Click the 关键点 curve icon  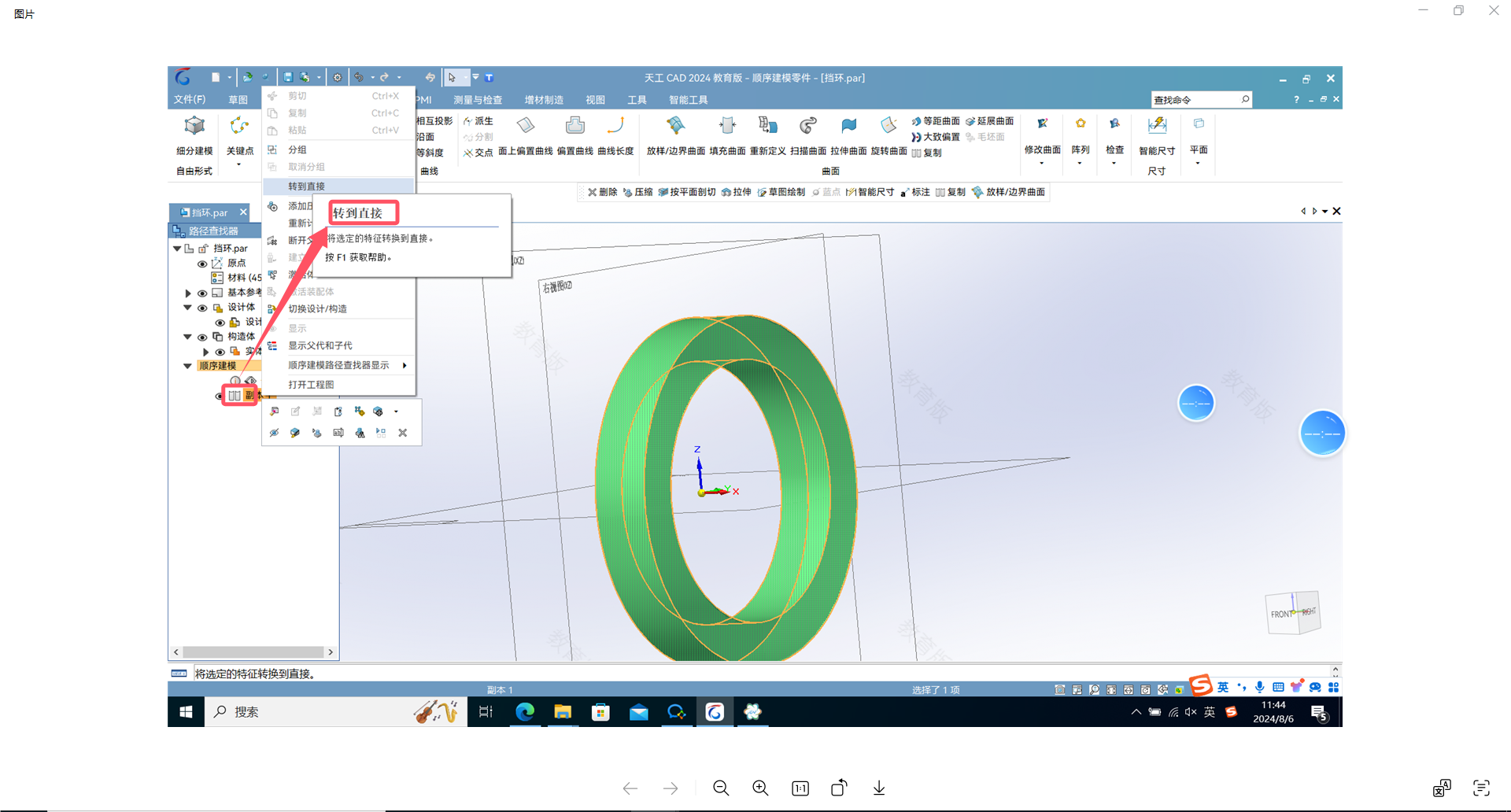point(239,126)
